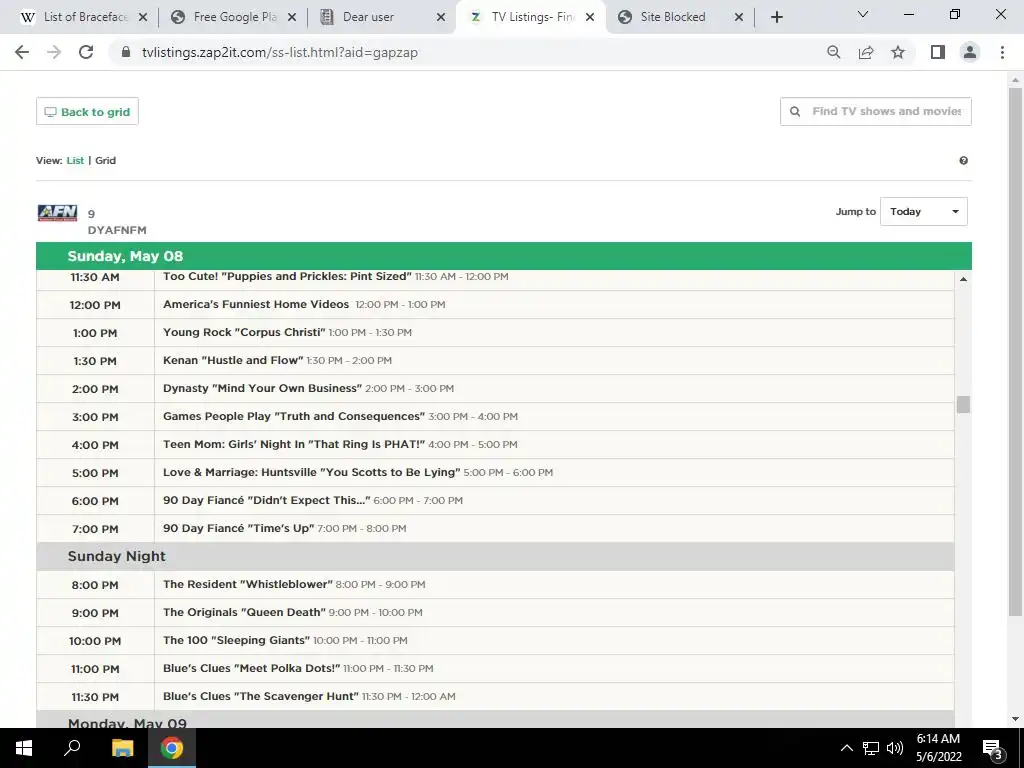
Task: Open 90 Day Fiancé Time's Up listing
Action: (x=238, y=528)
